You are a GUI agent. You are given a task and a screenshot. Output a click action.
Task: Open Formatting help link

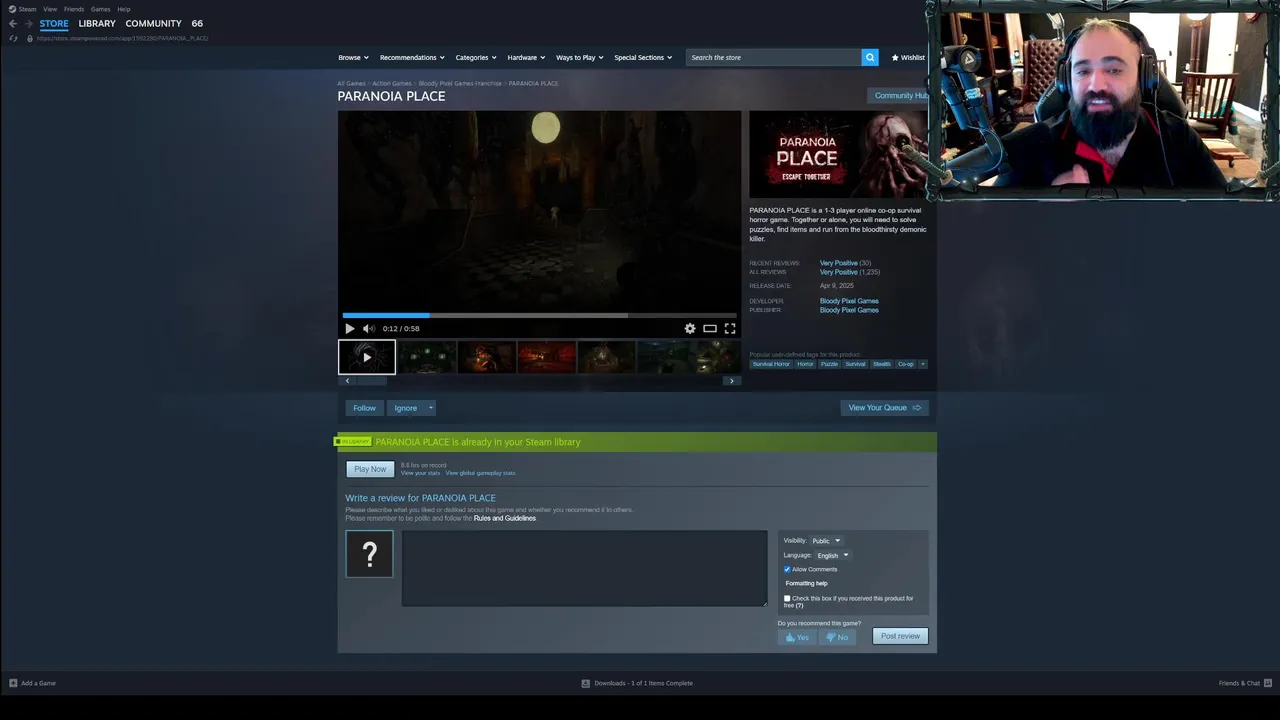click(x=806, y=583)
